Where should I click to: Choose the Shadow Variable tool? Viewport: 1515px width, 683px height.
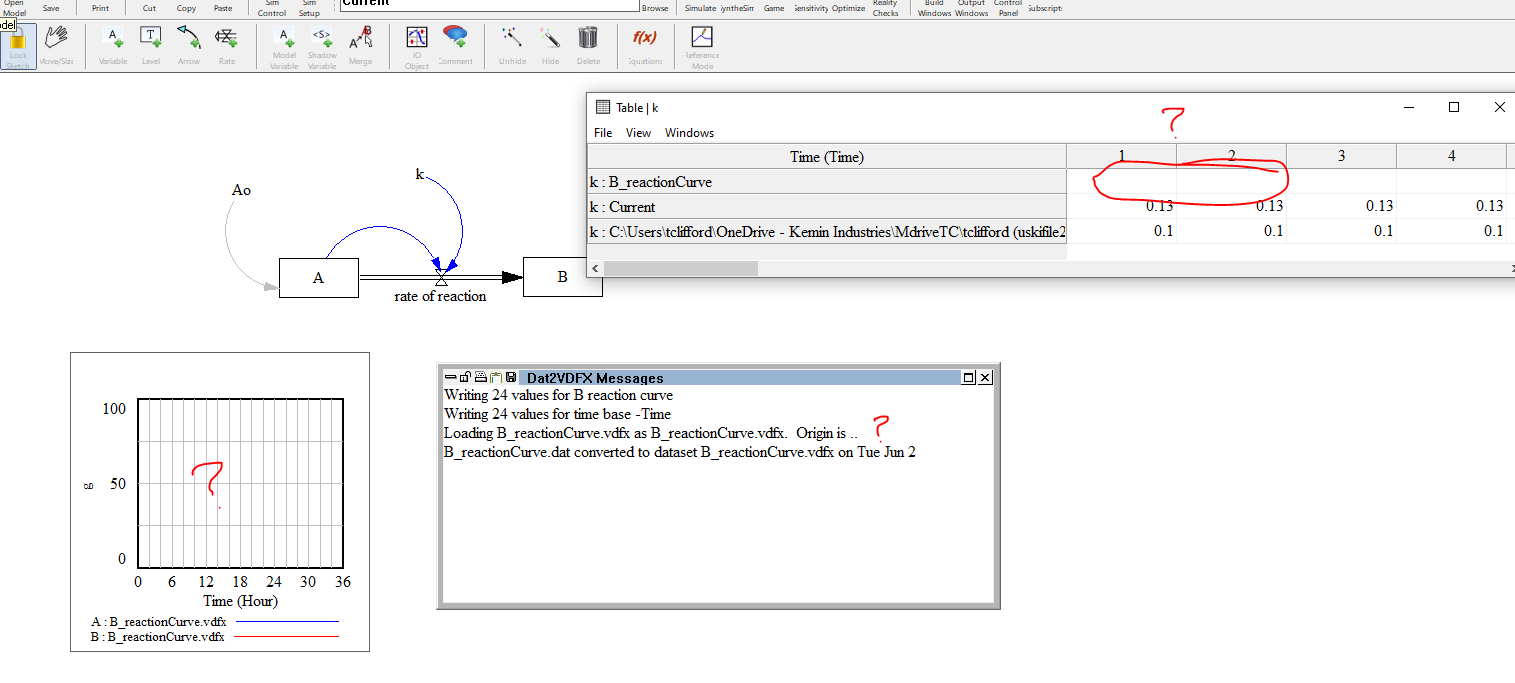pos(322,47)
